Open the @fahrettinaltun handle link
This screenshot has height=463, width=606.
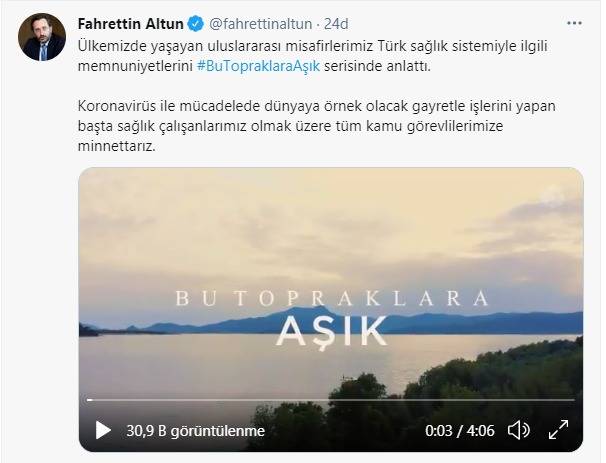260,24
